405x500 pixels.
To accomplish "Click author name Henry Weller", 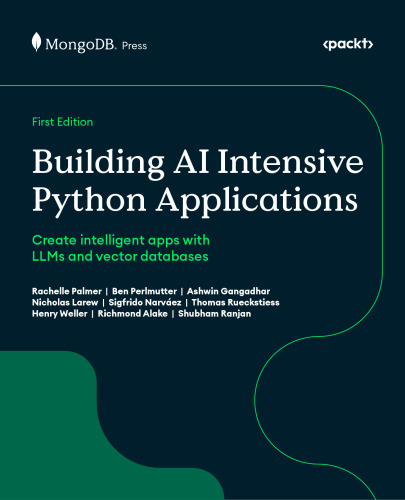I will (60, 314).
